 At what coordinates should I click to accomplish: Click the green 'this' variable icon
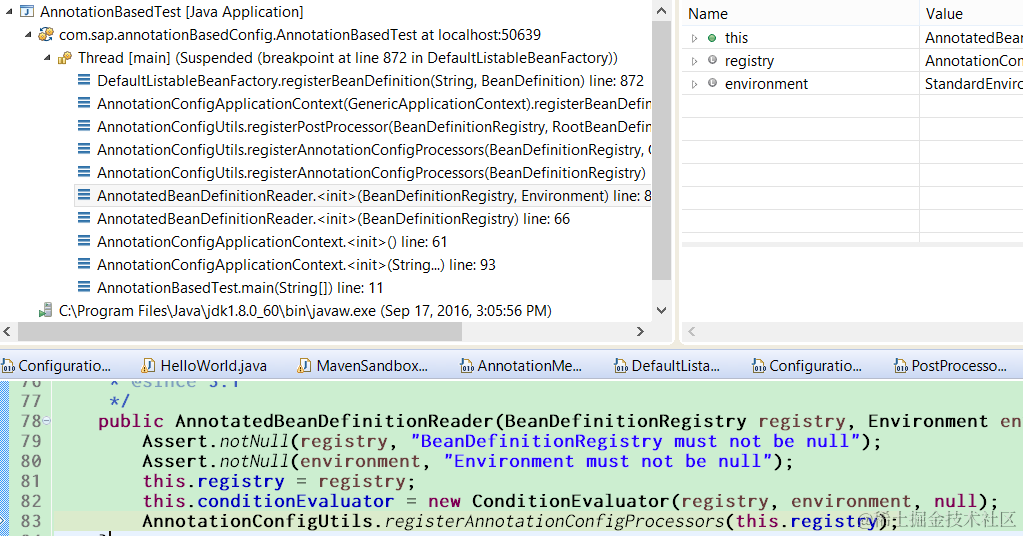(x=712, y=38)
